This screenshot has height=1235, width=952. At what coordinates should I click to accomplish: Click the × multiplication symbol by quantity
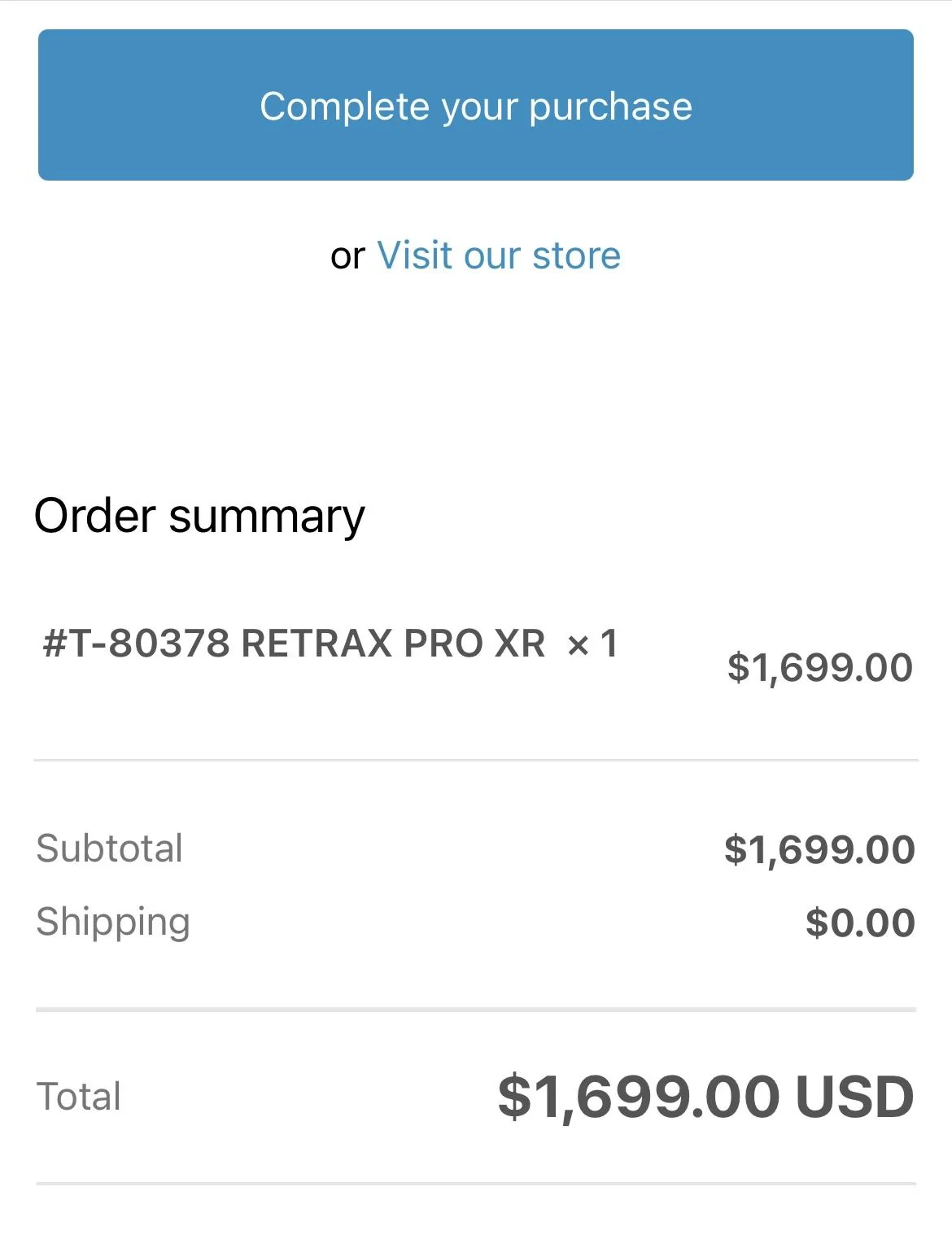pos(578,646)
